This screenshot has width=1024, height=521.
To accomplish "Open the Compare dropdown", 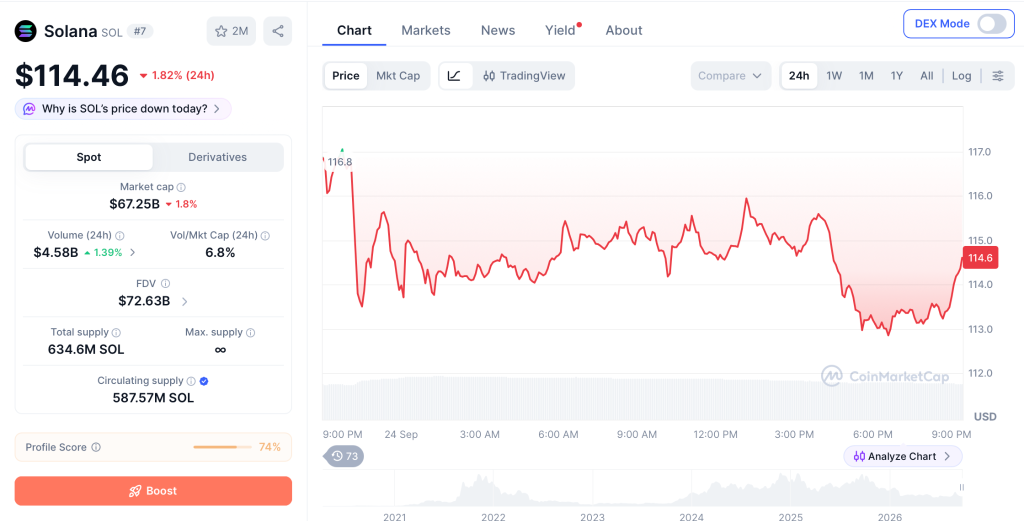I will (x=731, y=76).
